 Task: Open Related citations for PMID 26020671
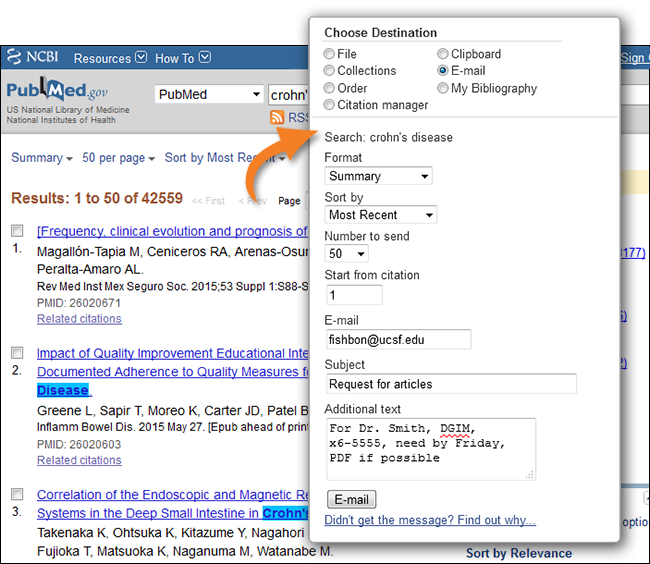79,319
